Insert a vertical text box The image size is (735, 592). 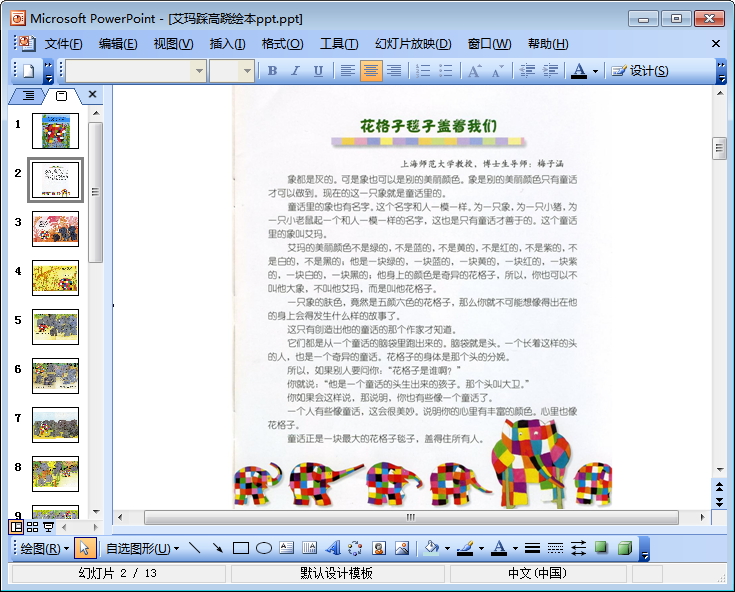point(309,547)
